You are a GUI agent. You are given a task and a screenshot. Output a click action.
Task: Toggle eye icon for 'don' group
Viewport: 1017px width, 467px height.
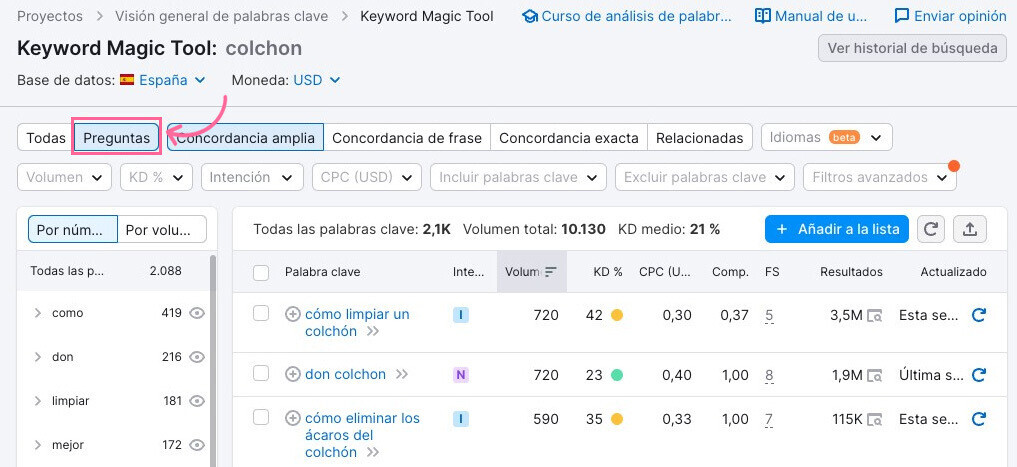[197, 357]
